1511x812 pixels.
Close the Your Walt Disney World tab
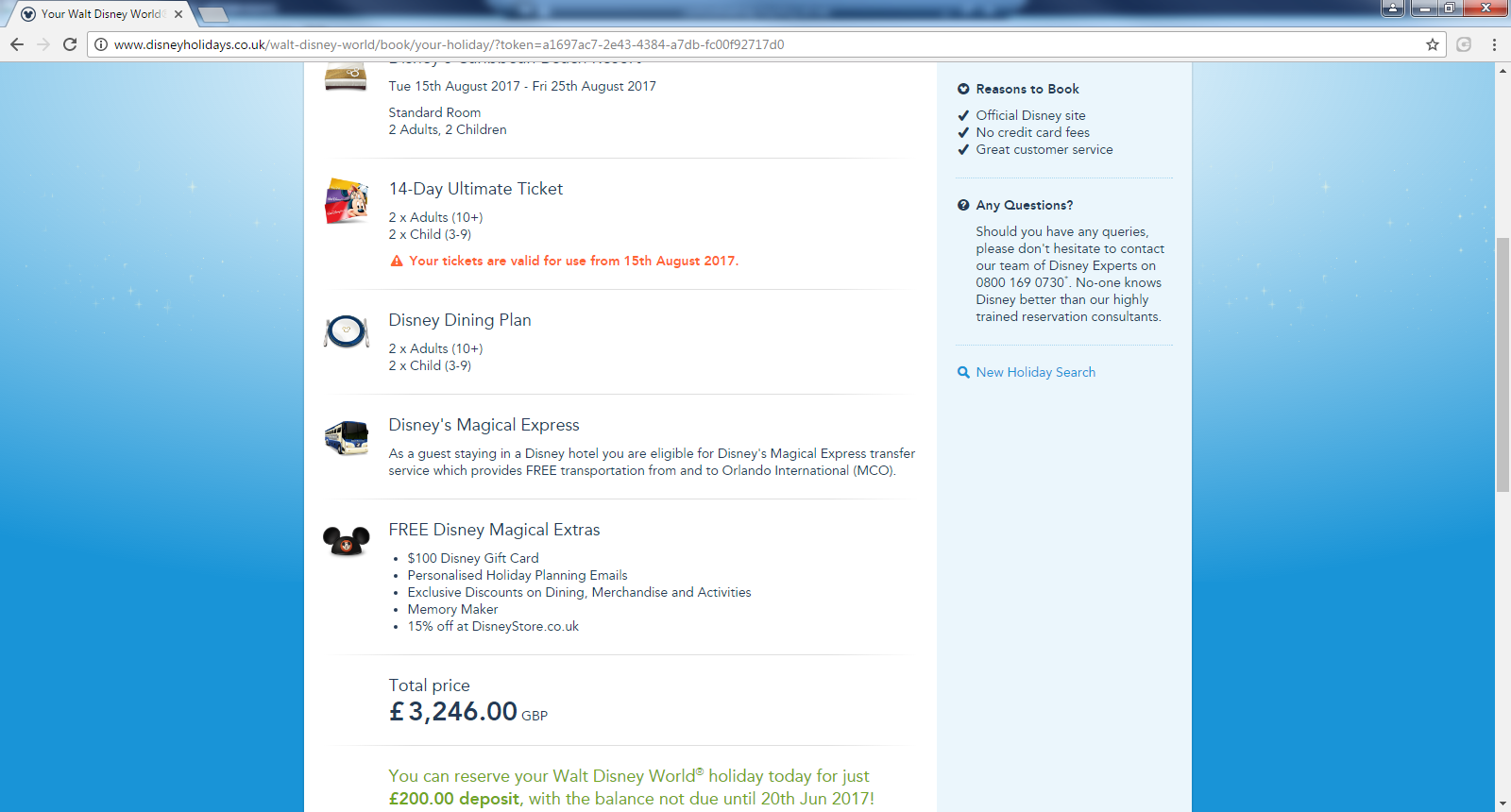(x=178, y=14)
